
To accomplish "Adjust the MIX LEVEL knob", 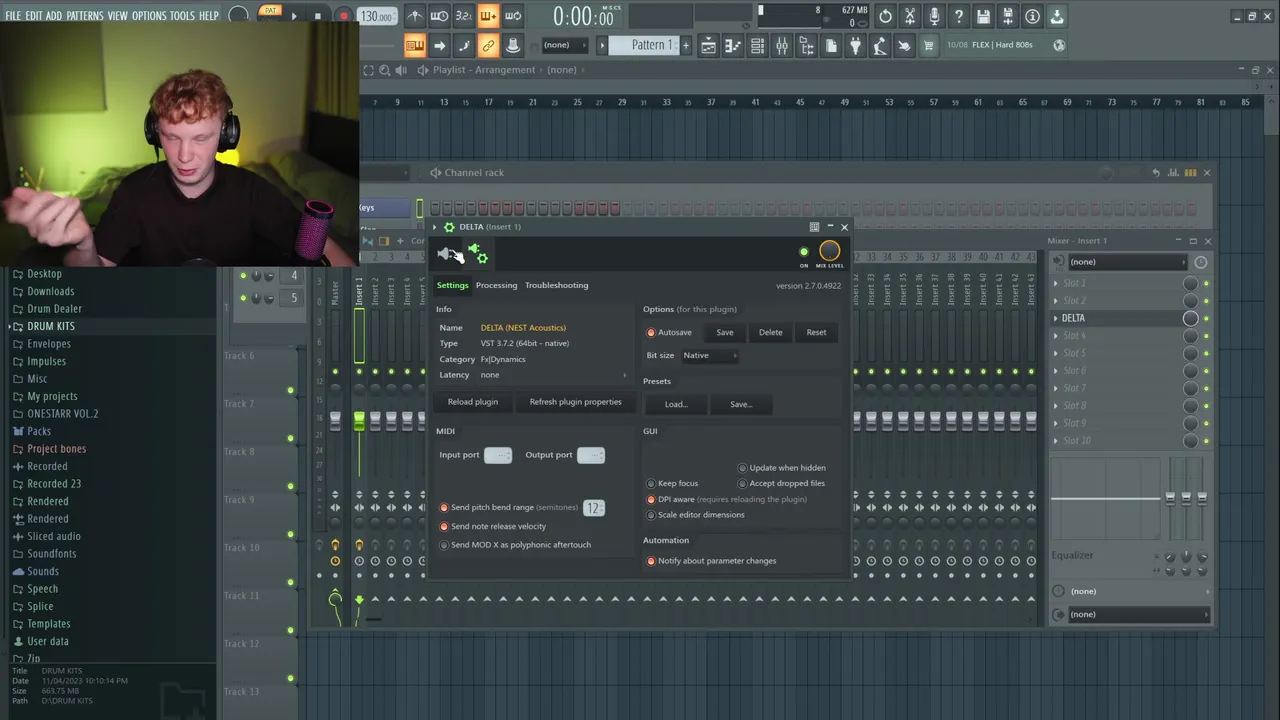I will [x=829, y=251].
